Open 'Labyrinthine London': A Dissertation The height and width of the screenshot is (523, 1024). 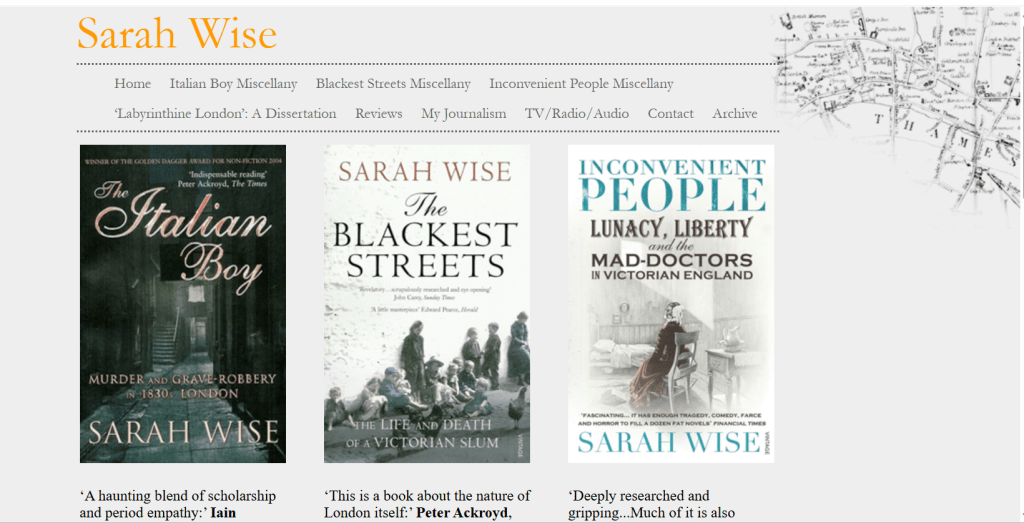(225, 114)
